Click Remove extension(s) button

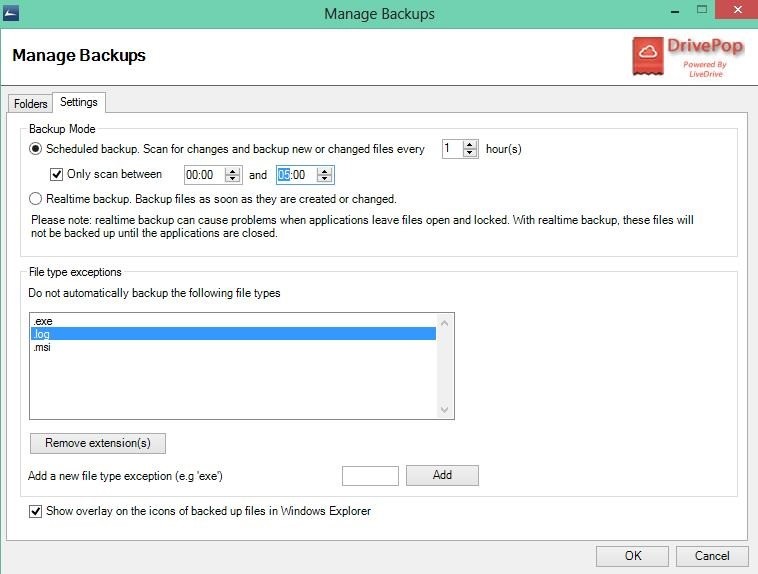(98, 443)
